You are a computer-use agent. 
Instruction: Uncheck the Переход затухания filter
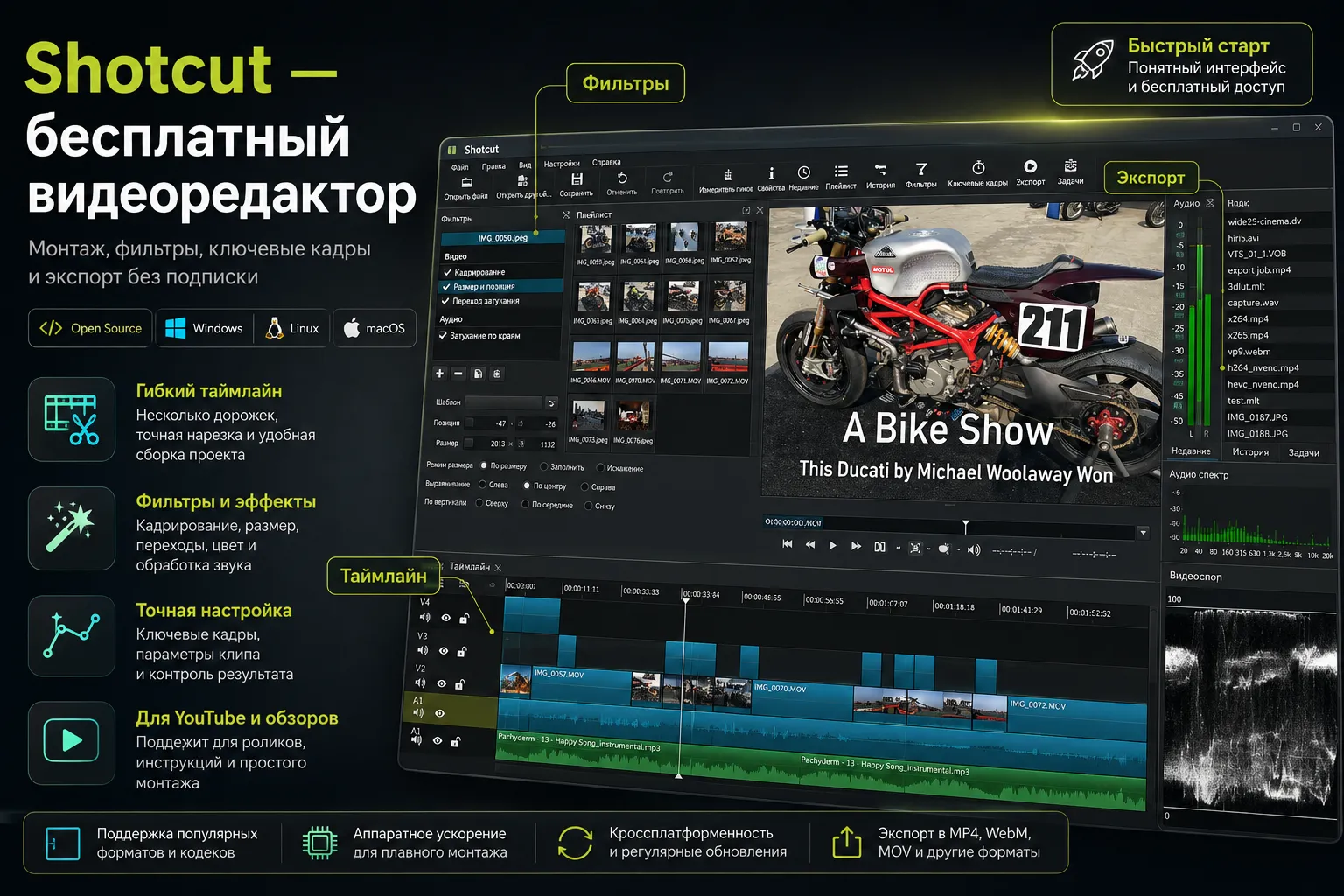tap(445, 301)
